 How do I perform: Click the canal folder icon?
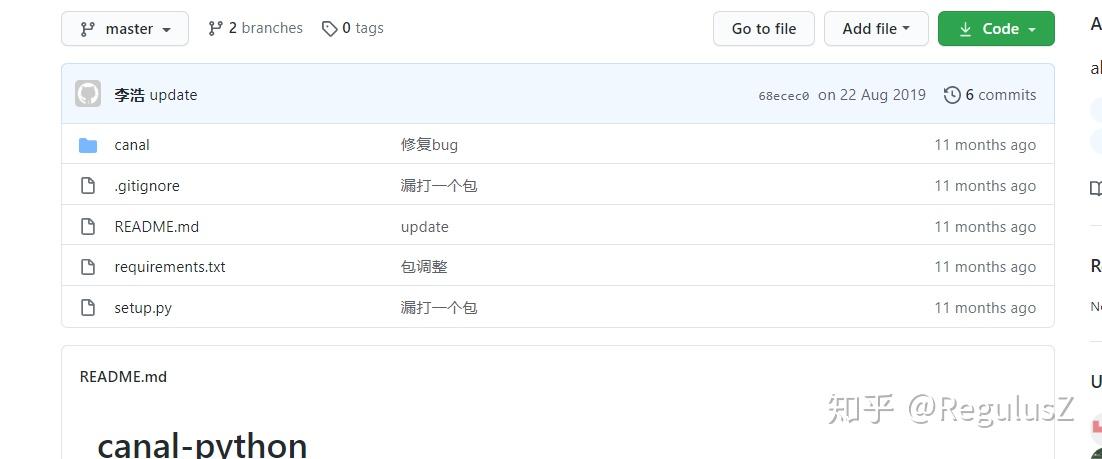click(x=88, y=145)
